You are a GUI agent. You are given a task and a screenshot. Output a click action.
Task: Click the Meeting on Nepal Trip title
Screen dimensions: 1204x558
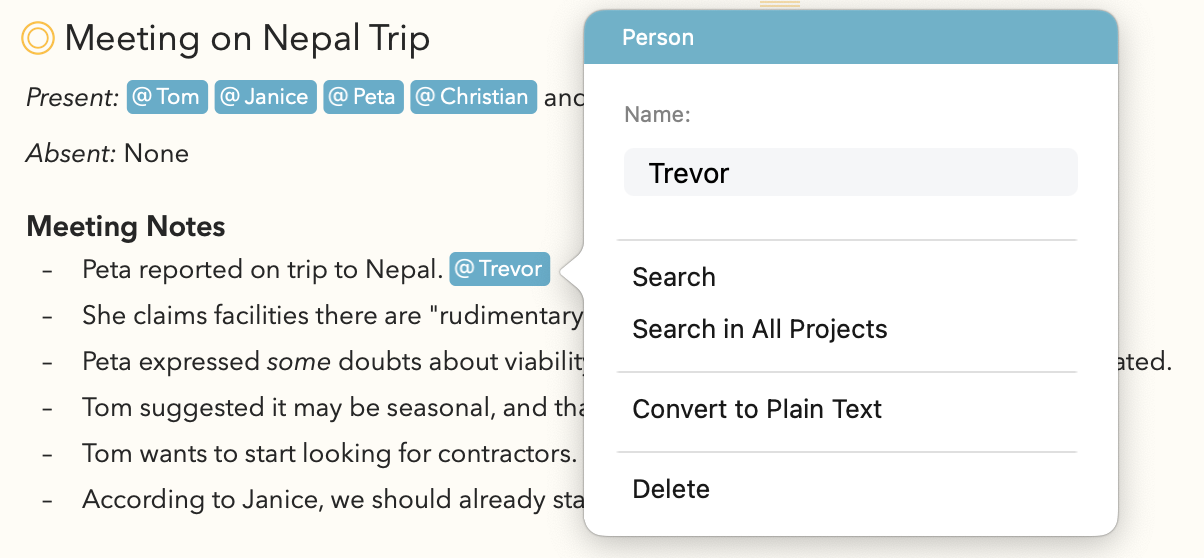point(247,39)
